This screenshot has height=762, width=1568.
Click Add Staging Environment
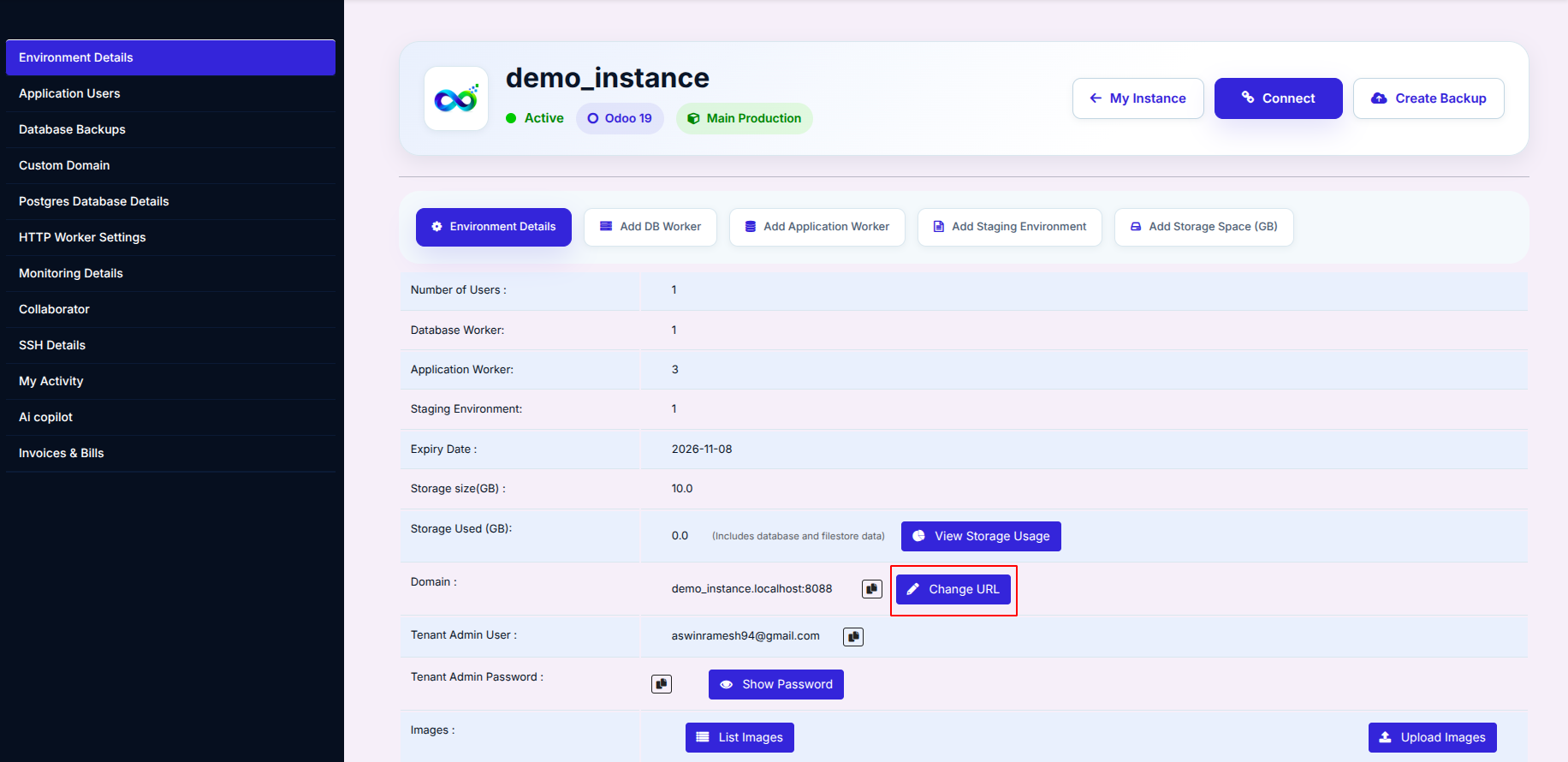pyautogui.click(x=1010, y=227)
